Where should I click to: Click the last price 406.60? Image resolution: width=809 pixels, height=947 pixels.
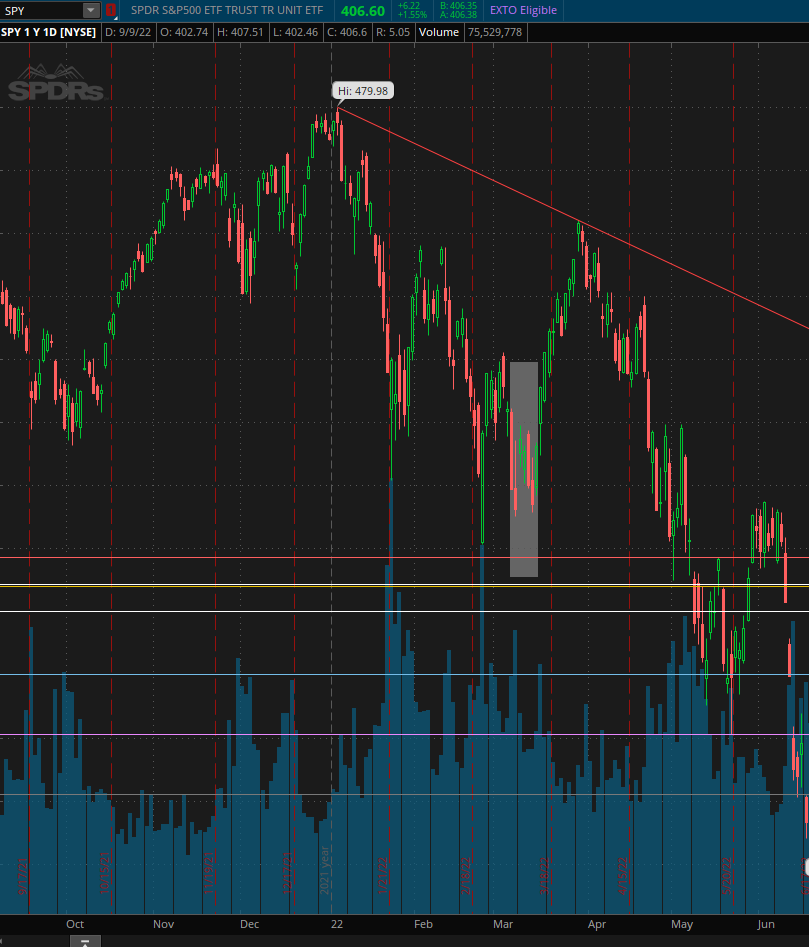pyautogui.click(x=363, y=11)
